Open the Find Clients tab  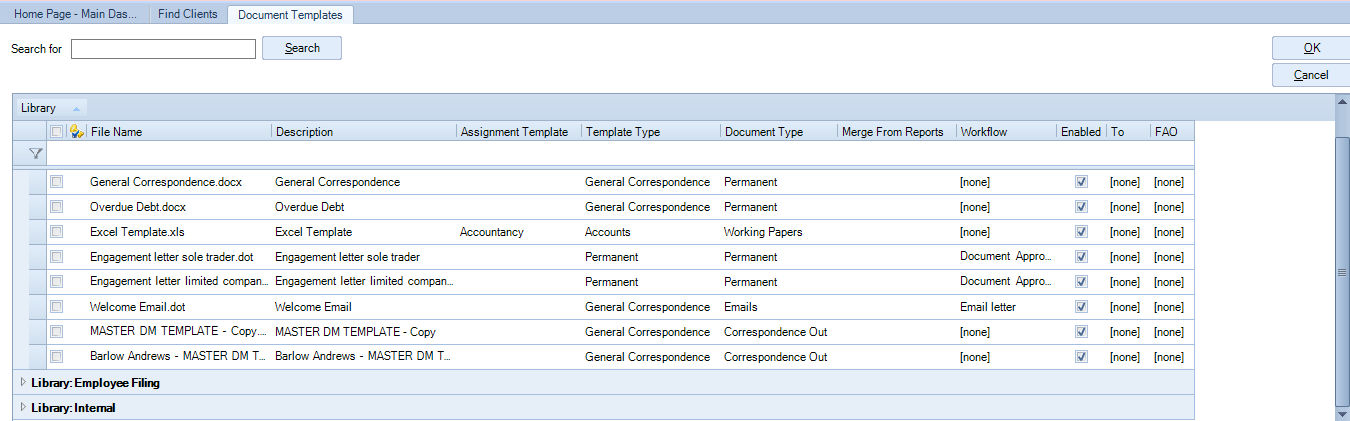coord(188,14)
